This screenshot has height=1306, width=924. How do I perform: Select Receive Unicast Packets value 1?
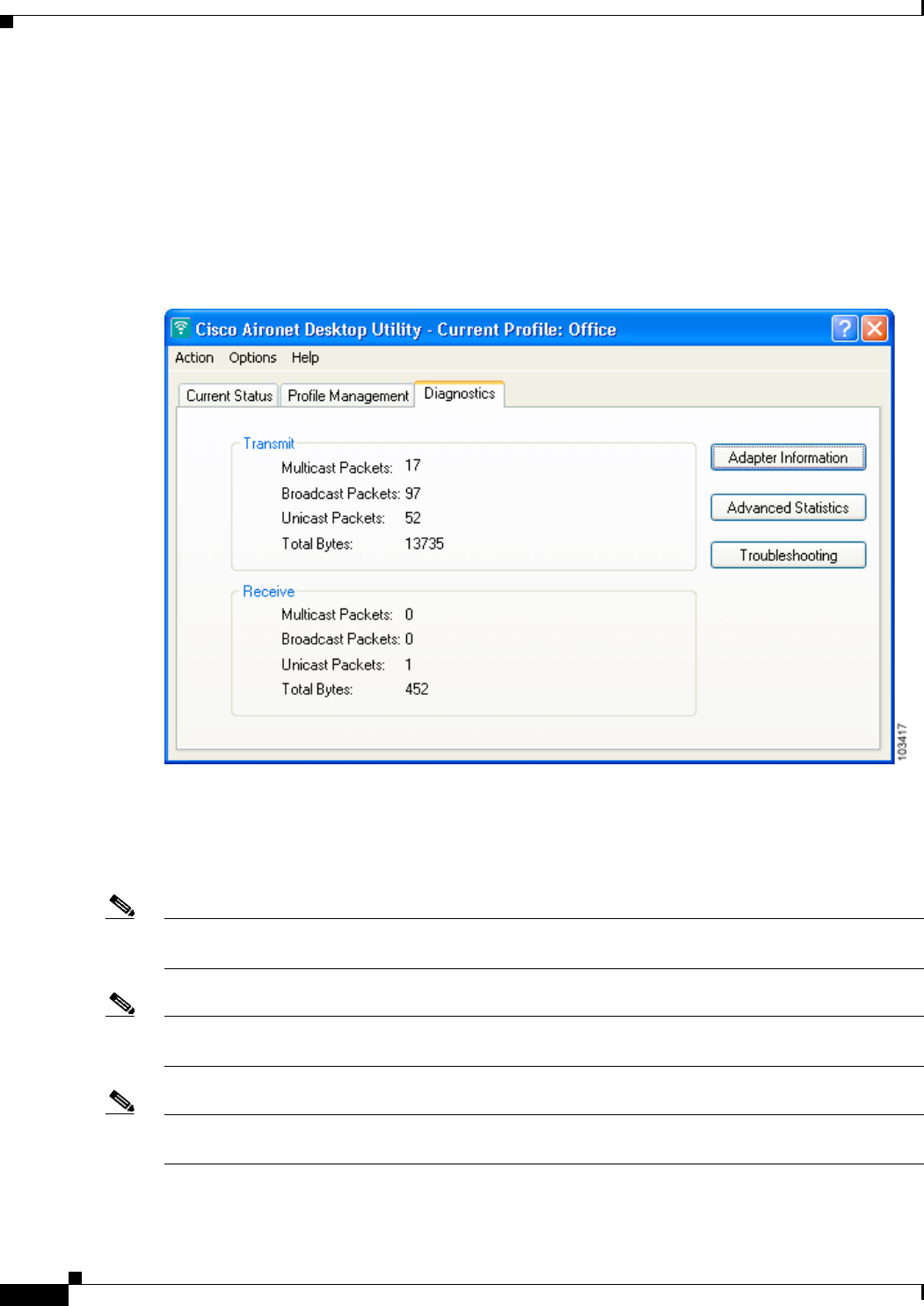pyautogui.click(x=408, y=664)
